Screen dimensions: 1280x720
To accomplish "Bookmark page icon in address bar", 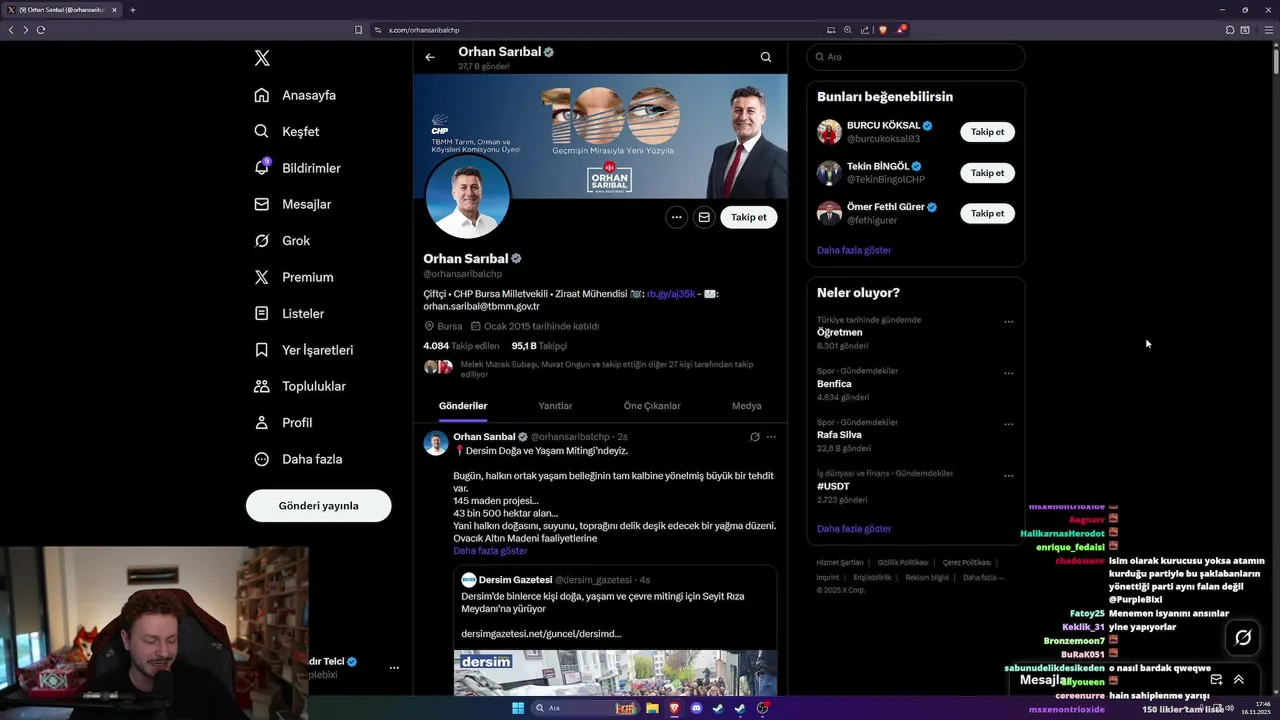I will pos(359,30).
